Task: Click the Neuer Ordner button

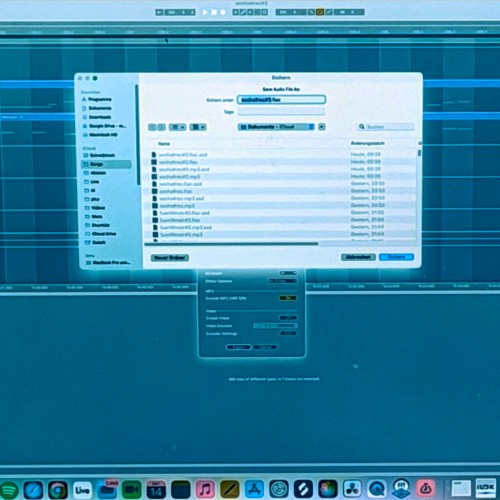Action: point(170,258)
